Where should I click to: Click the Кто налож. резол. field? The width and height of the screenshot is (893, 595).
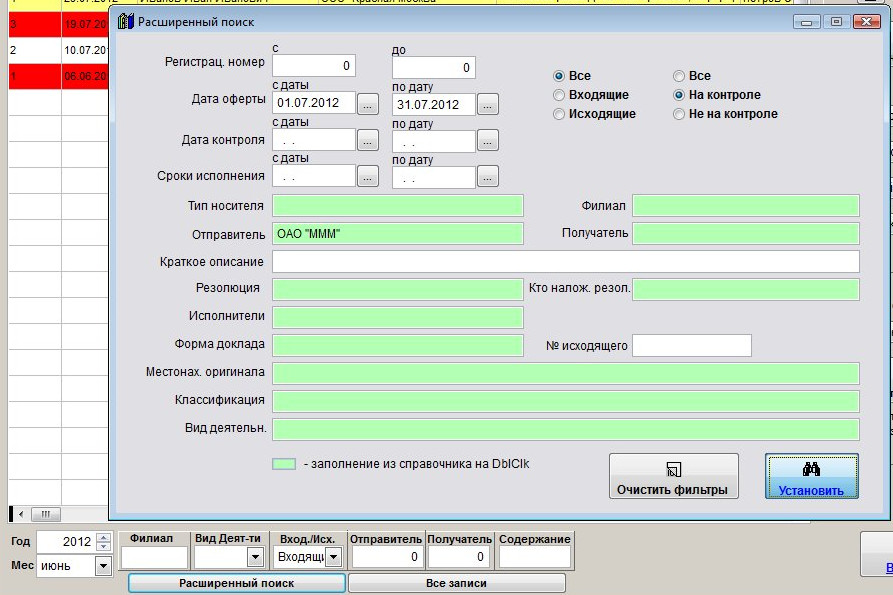[x=745, y=289]
